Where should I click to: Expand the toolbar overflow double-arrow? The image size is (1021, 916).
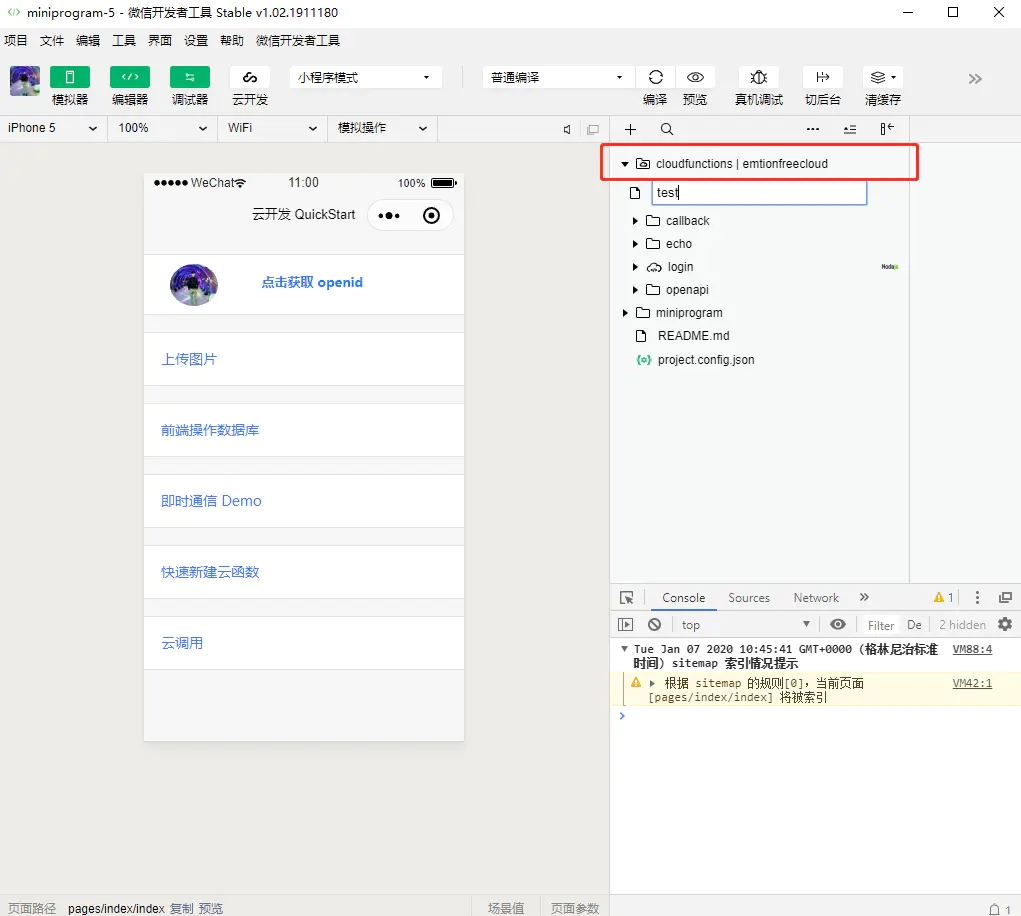975,79
